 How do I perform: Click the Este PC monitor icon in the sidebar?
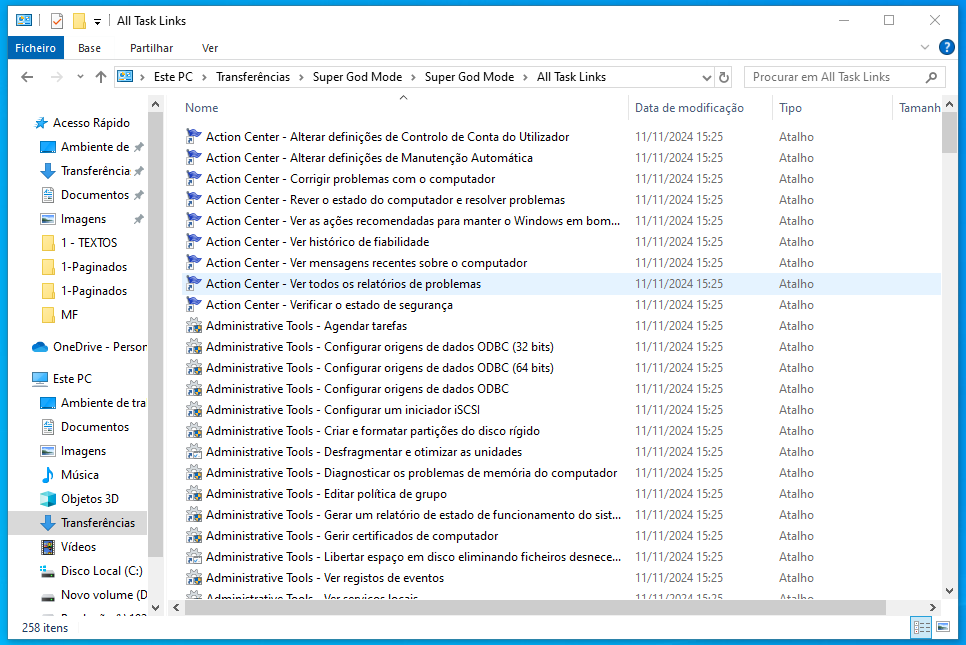40,378
